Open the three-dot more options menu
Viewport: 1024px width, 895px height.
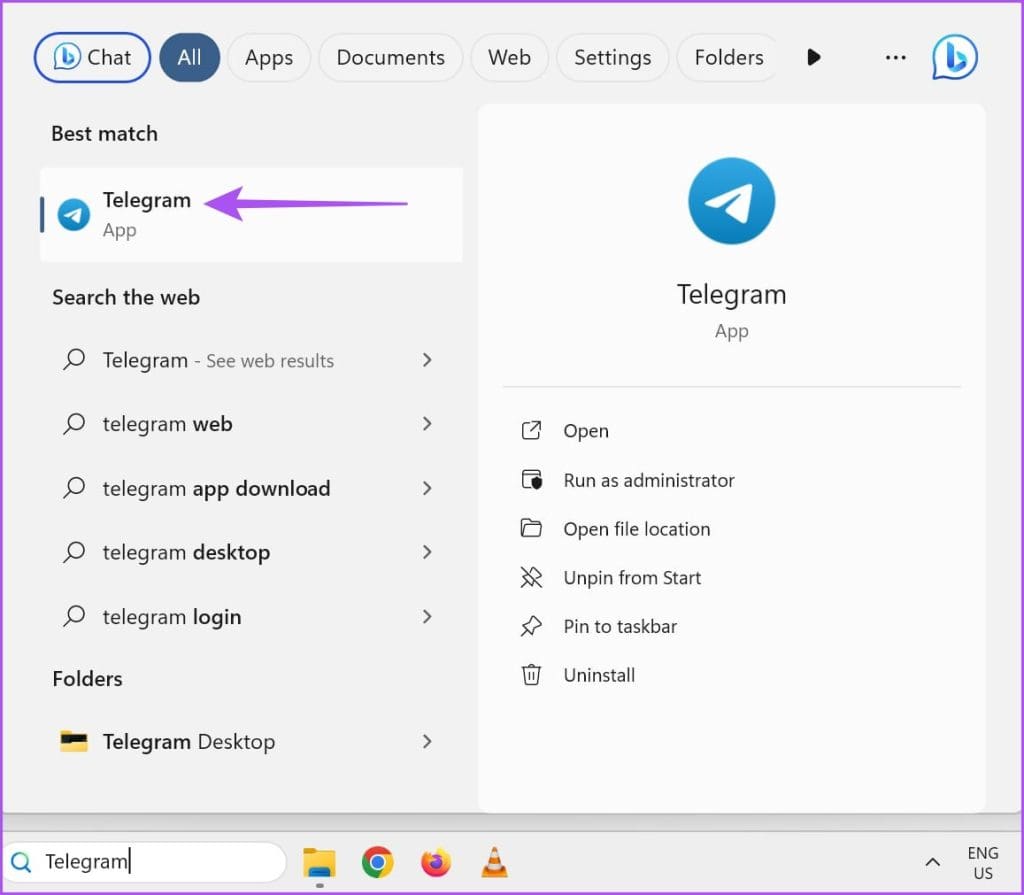click(895, 57)
